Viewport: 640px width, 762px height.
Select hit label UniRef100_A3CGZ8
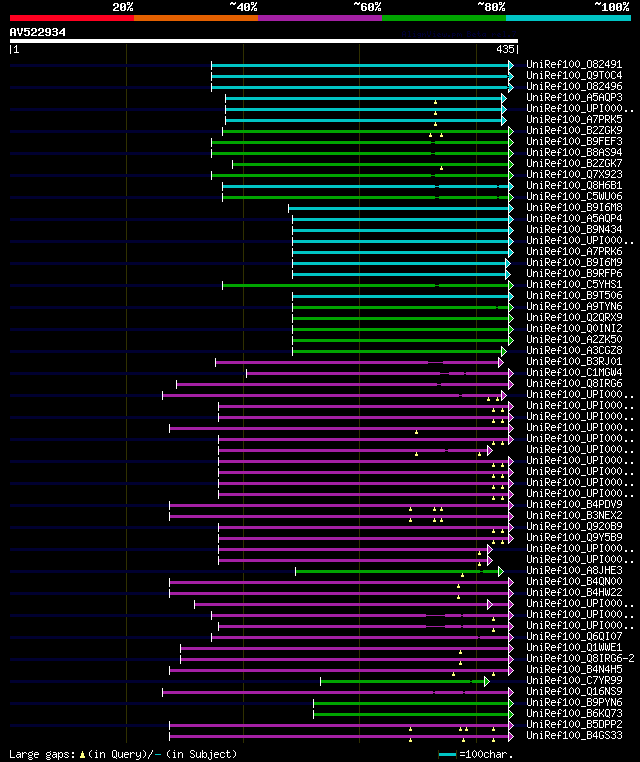[574, 350]
